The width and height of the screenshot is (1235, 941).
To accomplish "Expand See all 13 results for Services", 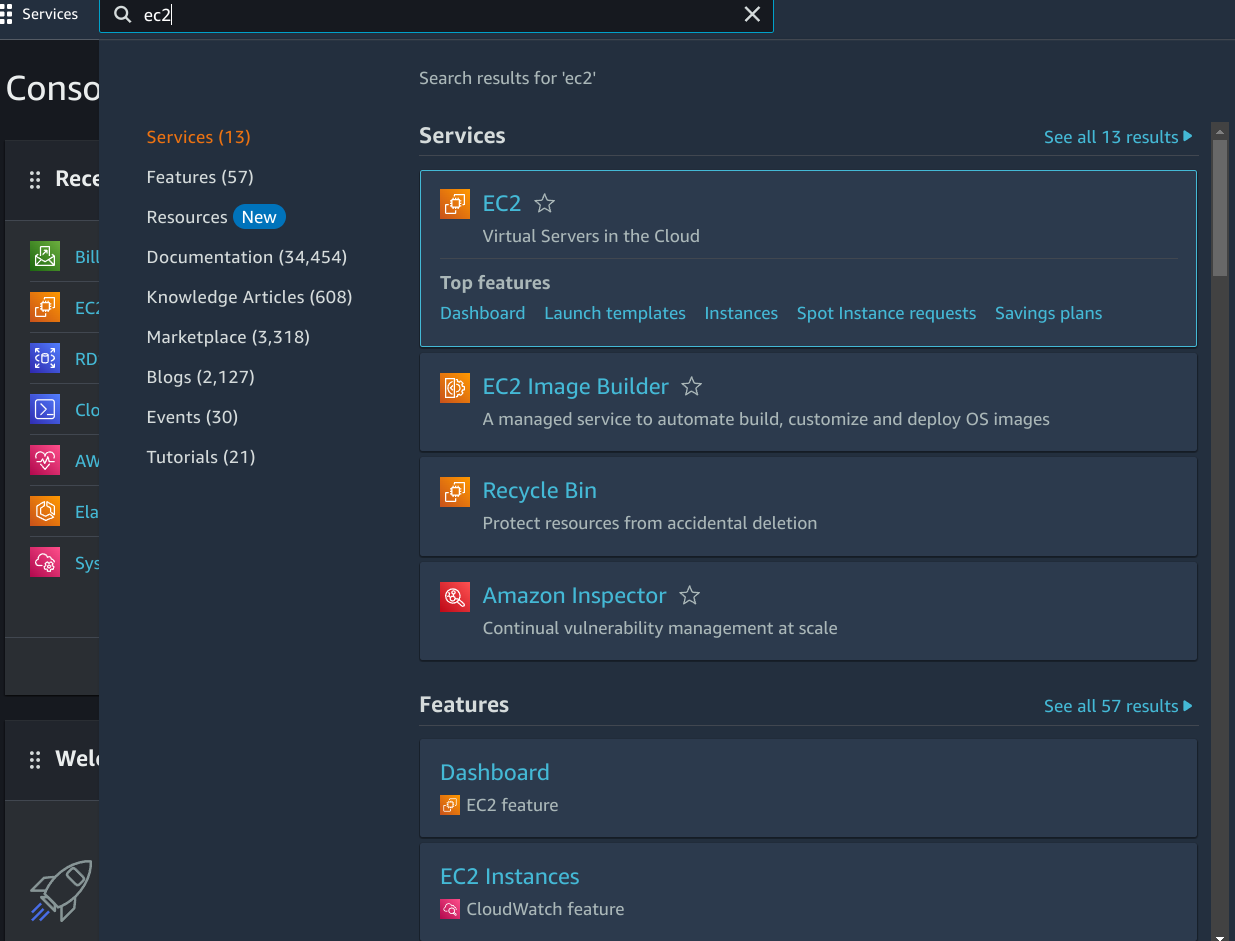I will pos(1117,137).
